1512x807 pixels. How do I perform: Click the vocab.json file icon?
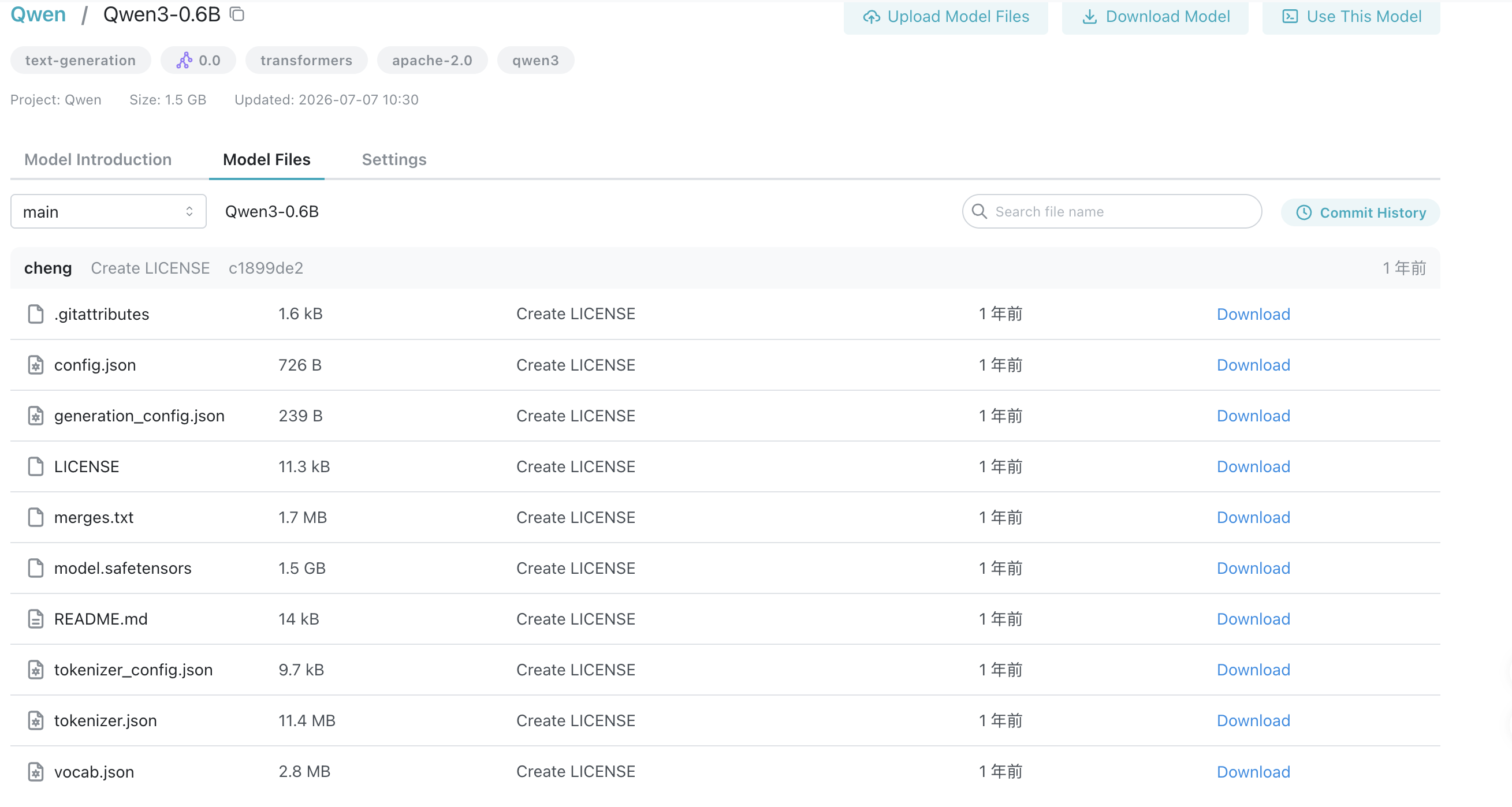click(36, 772)
